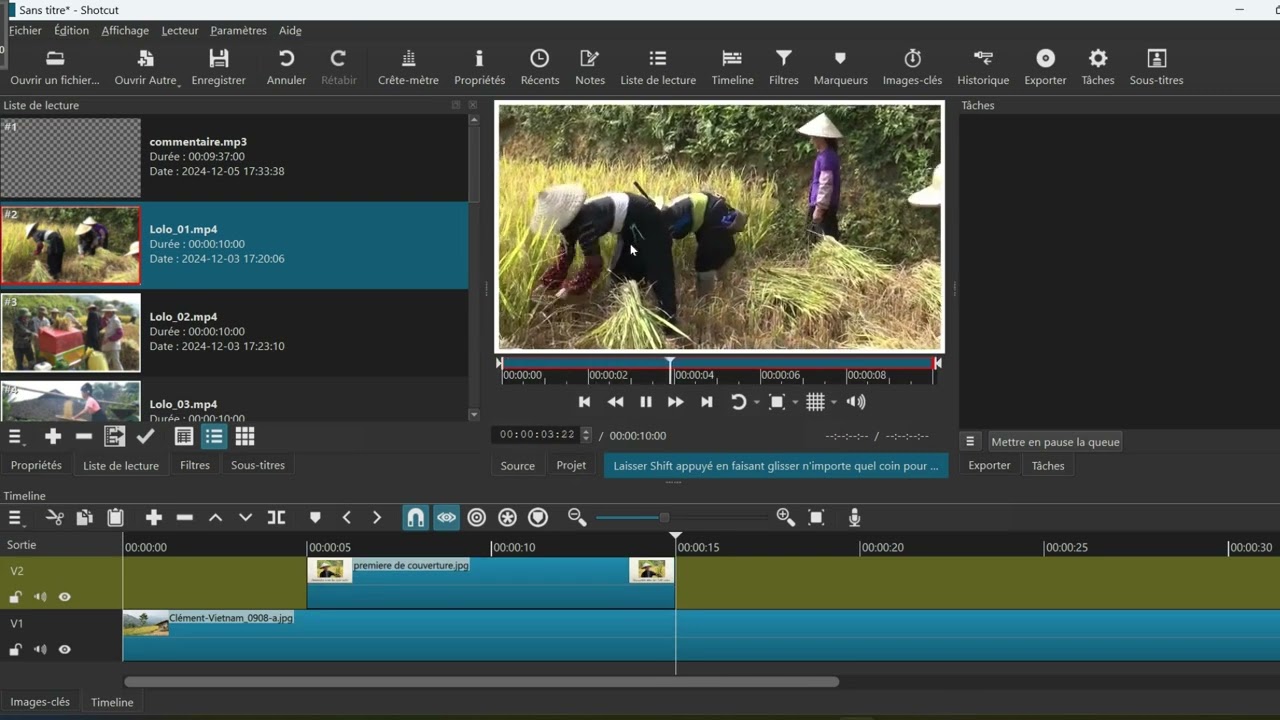Open the Marqueurs panel from toolbar
The width and height of the screenshot is (1280, 720).
pyautogui.click(x=840, y=67)
